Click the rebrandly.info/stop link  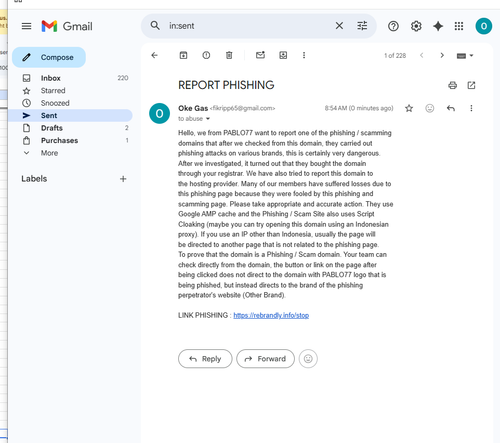[271, 315]
